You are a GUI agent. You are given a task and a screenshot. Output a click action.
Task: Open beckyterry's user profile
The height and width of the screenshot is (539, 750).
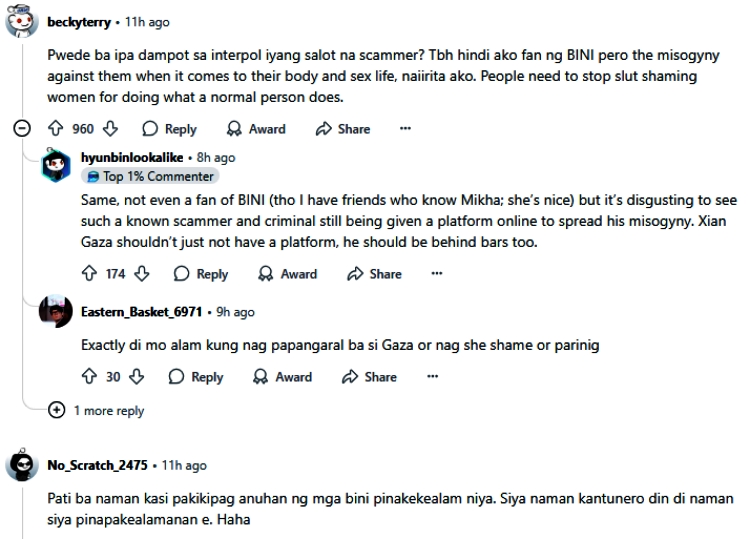tap(78, 22)
